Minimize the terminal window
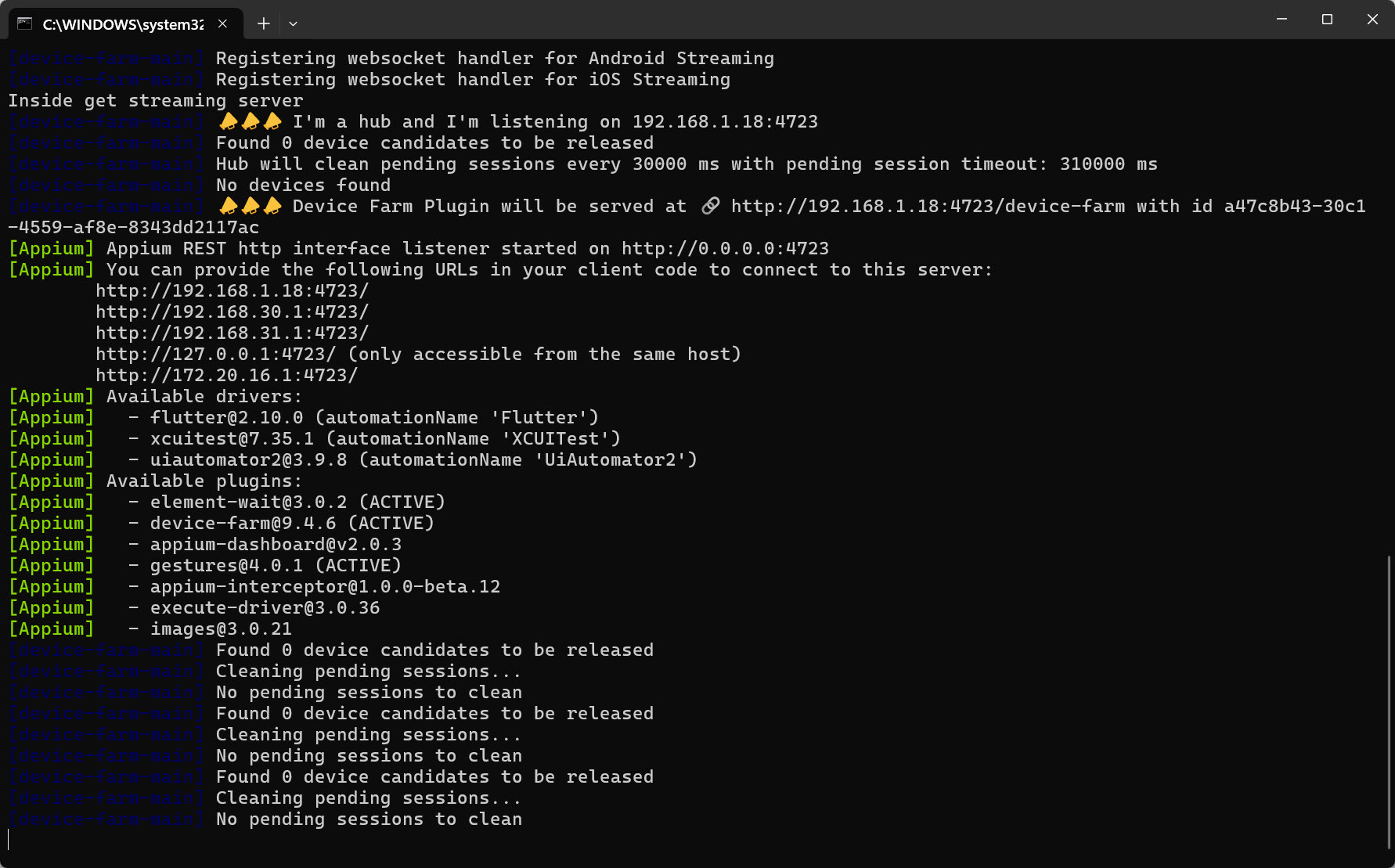 [x=1281, y=20]
